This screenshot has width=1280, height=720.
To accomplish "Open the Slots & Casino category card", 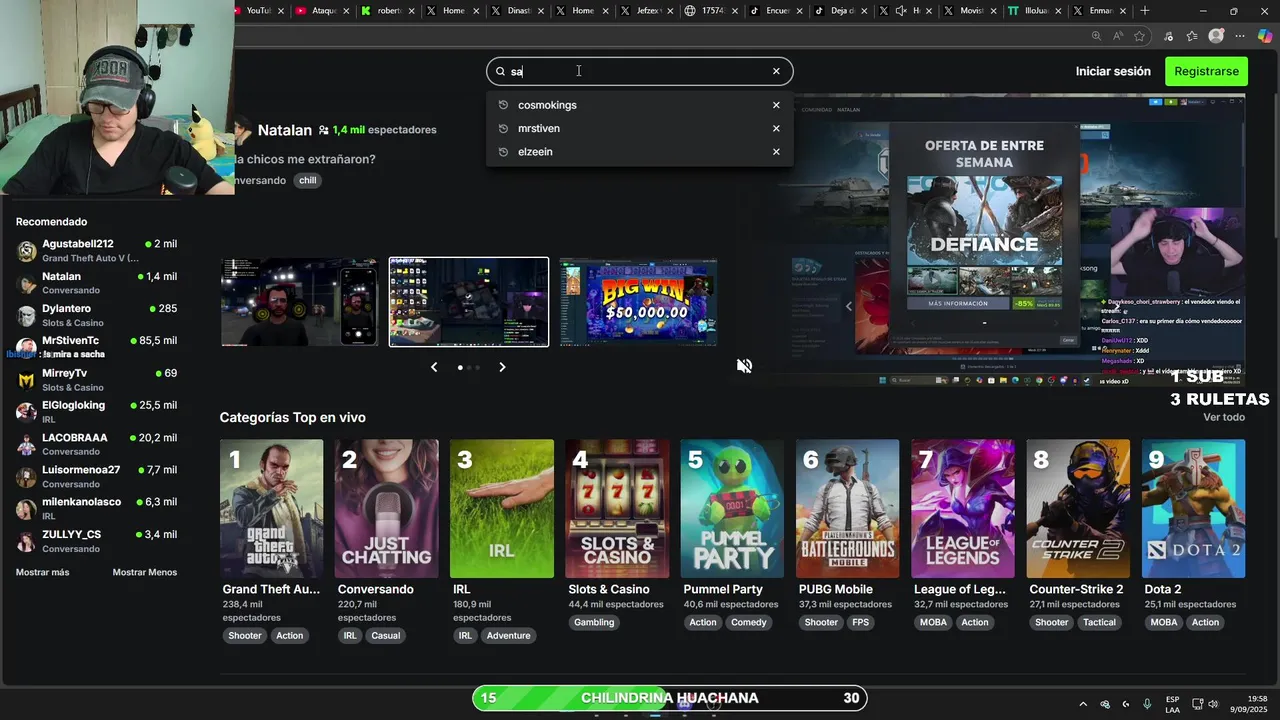I will [617, 508].
